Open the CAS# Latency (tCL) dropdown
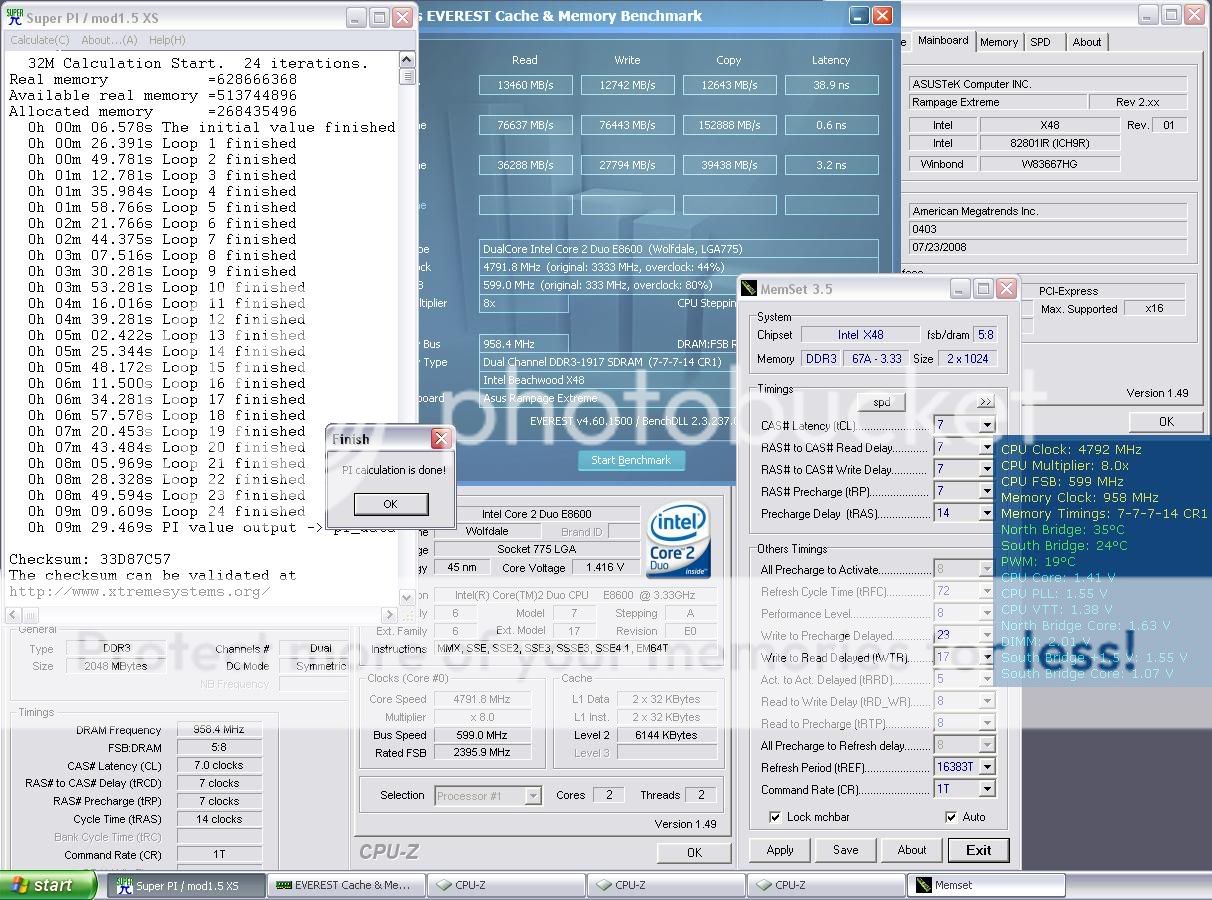The height and width of the screenshot is (900, 1212). [x=987, y=426]
